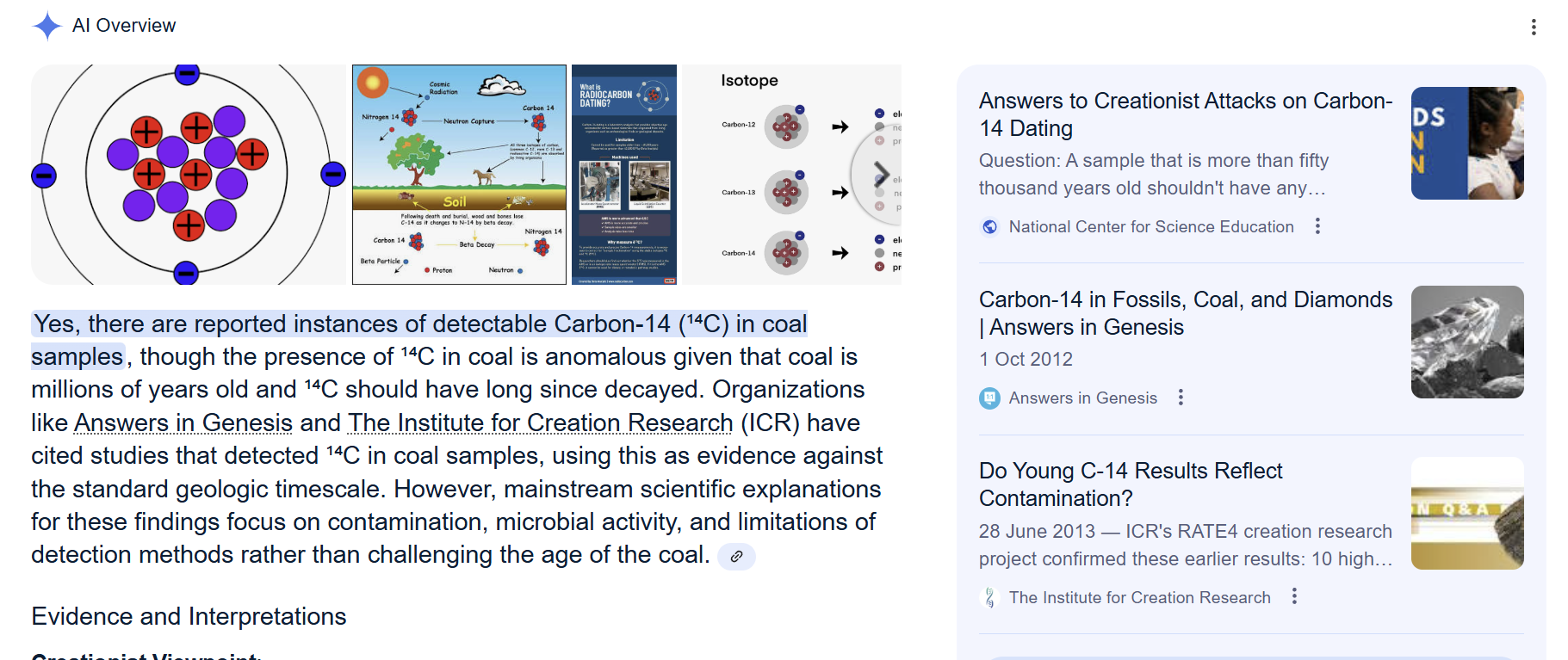Open 'Do Young C-14 Results Reflect Contamination?' article
Image resolution: width=1568 pixels, height=660 pixels.
coord(1130,484)
